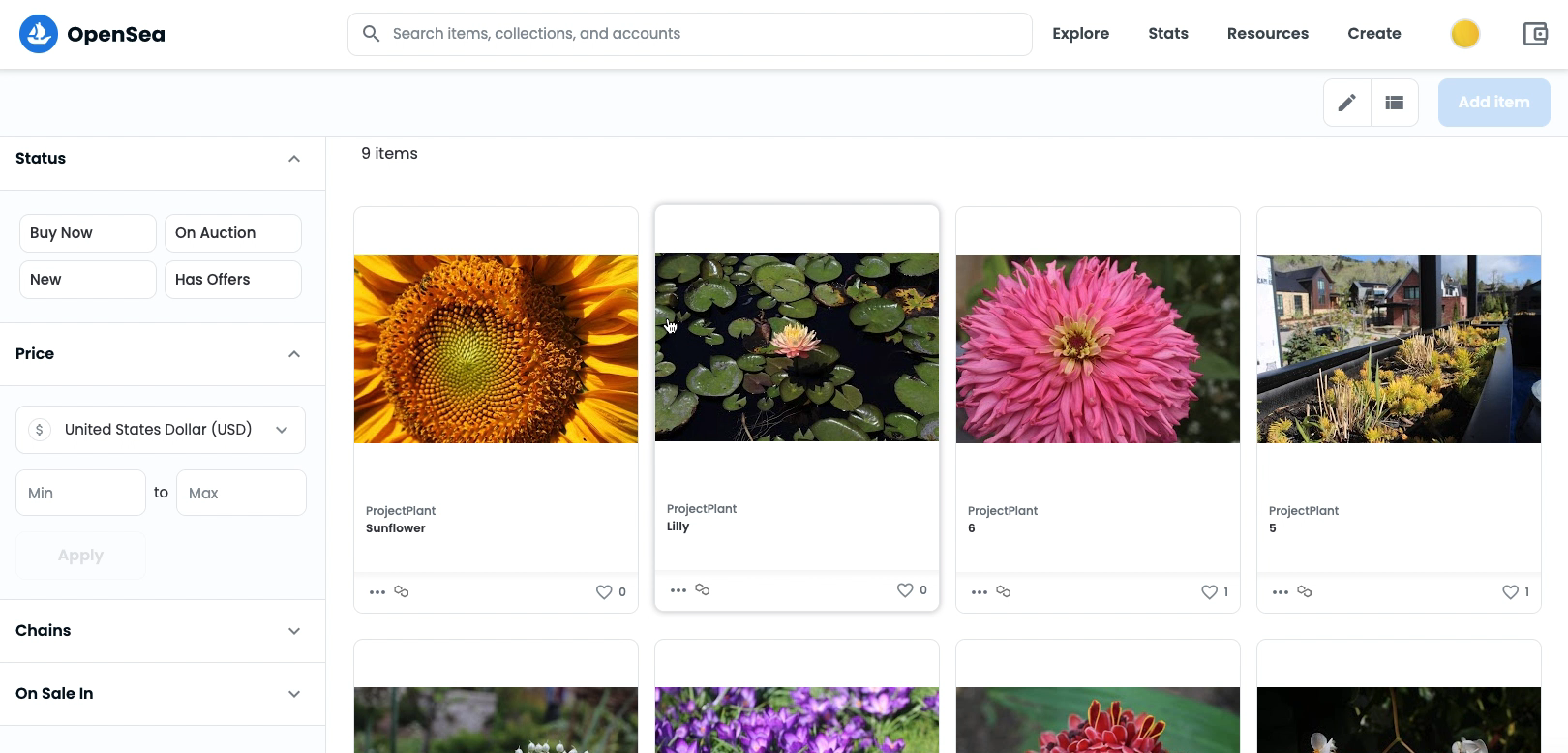This screenshot has width=1568, height=753.
Task: Open the Stats menu
Action: [1168, 34]
